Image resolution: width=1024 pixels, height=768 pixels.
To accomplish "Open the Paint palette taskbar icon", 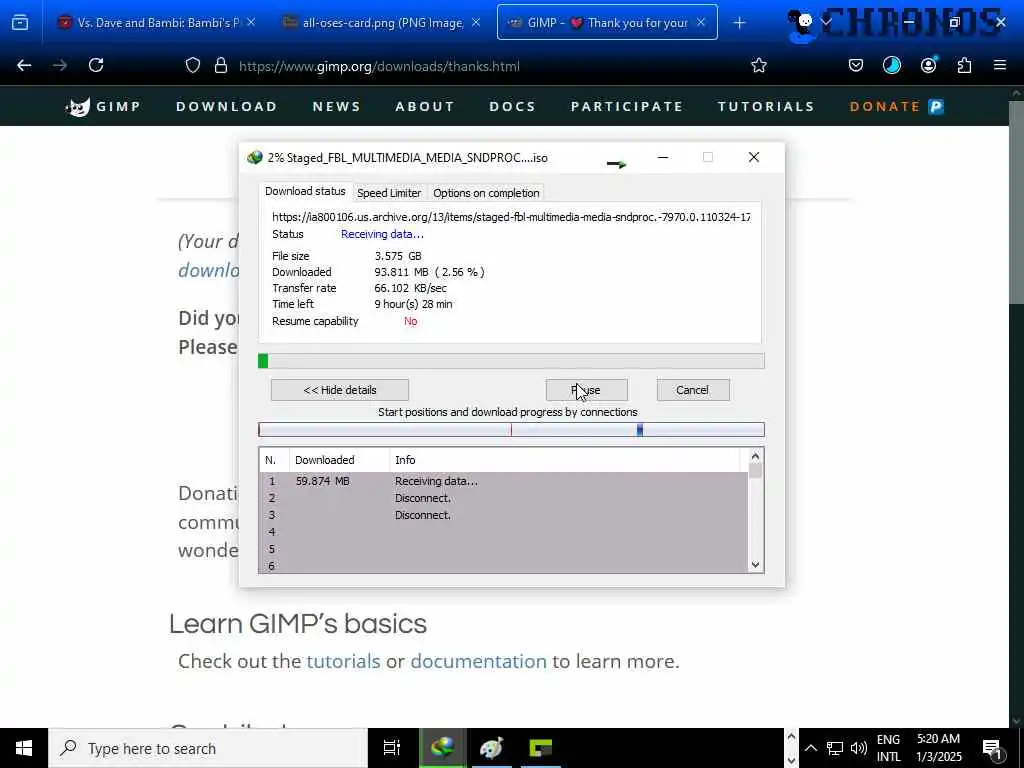I will (x=491, y=748).
